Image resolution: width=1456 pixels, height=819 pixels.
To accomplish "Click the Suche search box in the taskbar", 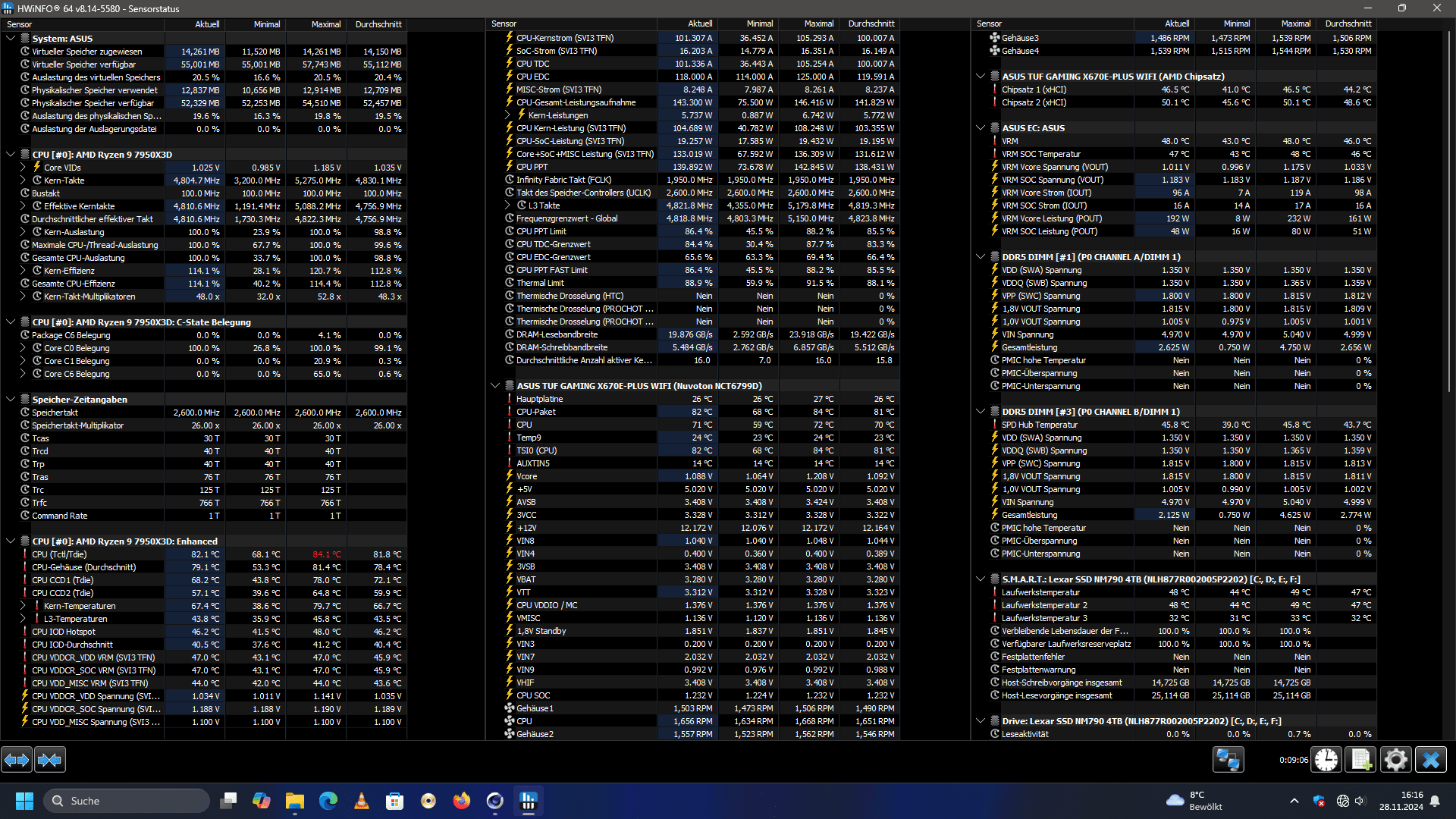I will (127, 801).
